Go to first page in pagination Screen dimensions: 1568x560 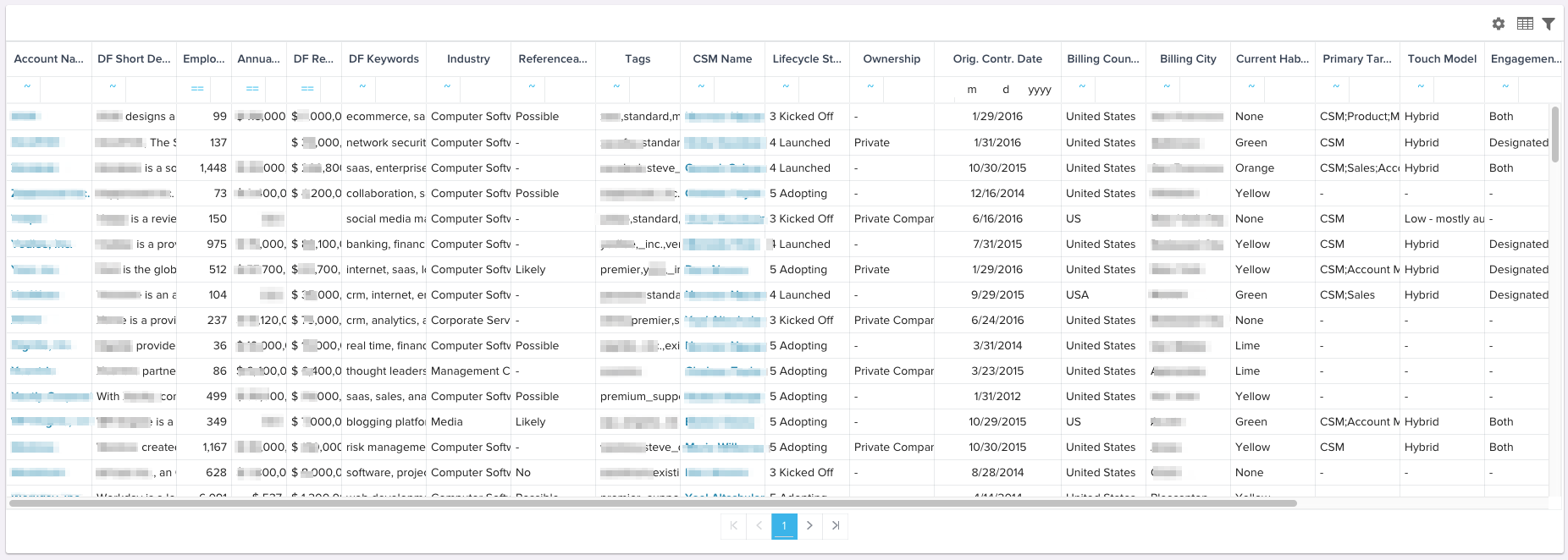733,526
